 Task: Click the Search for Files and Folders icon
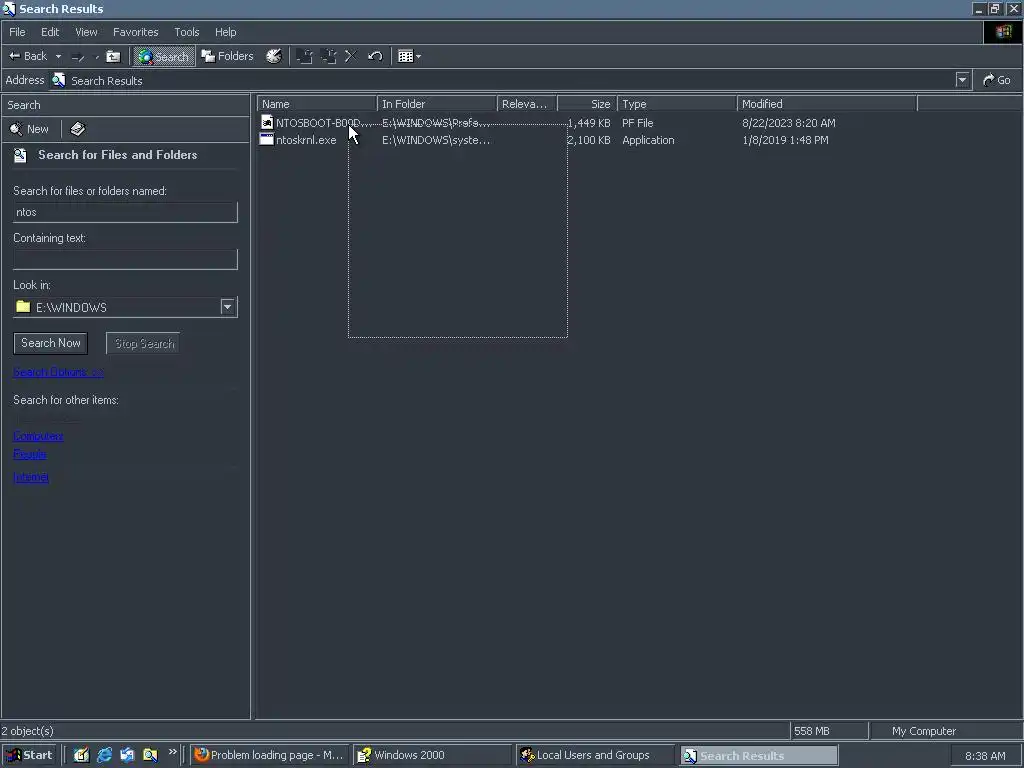tap(20, 155)
